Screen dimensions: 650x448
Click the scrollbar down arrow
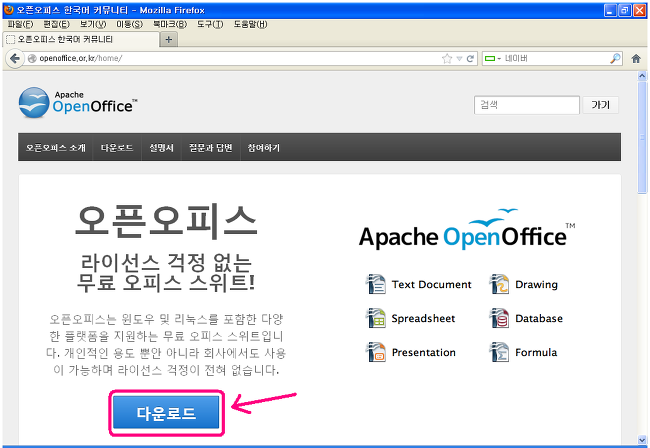tap(642, 440)
